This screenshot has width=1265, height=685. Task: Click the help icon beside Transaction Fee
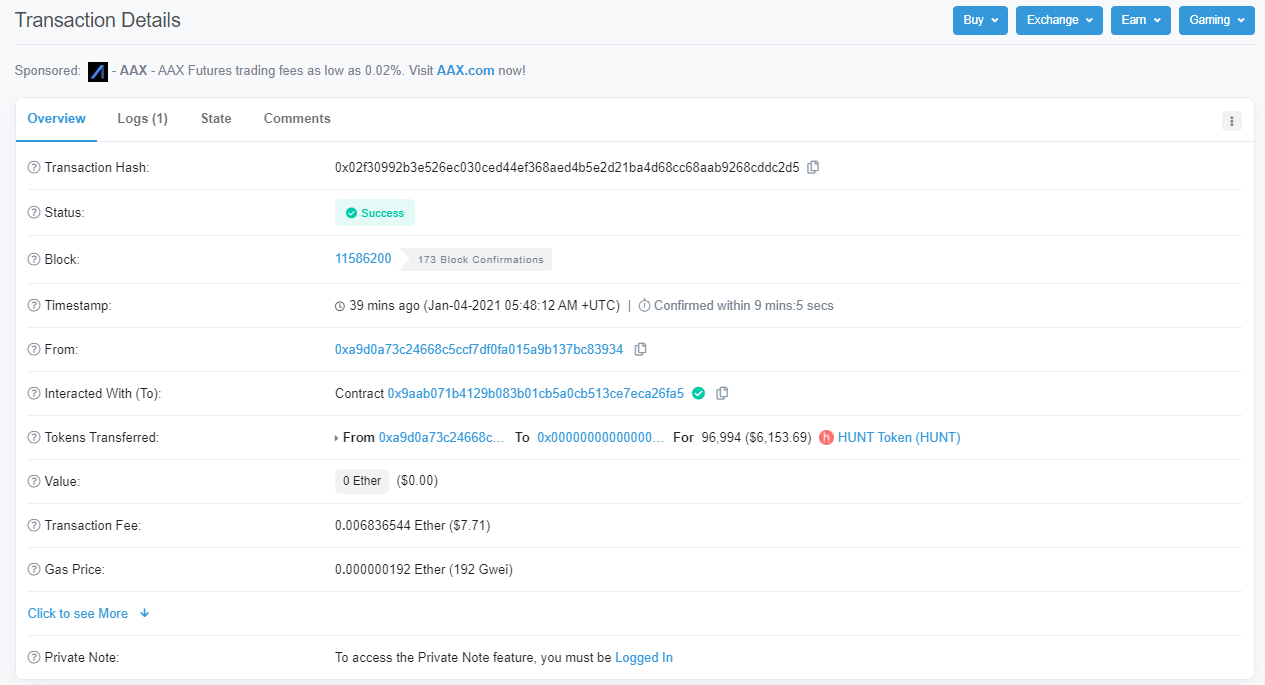point(34,526)
